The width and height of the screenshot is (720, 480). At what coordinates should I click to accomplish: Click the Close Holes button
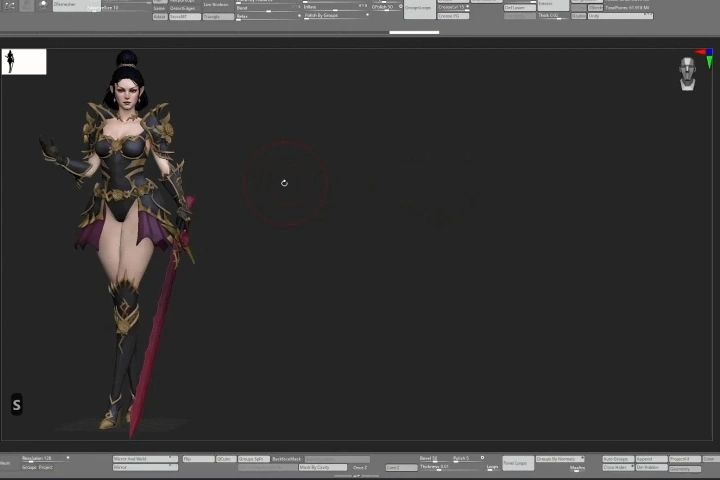618,467
